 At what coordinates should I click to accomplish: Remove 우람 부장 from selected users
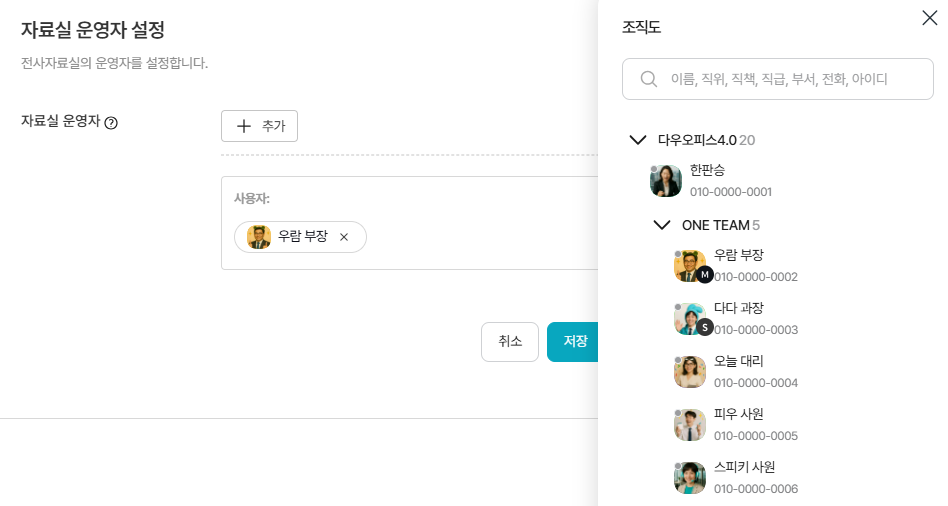point(344,238)
